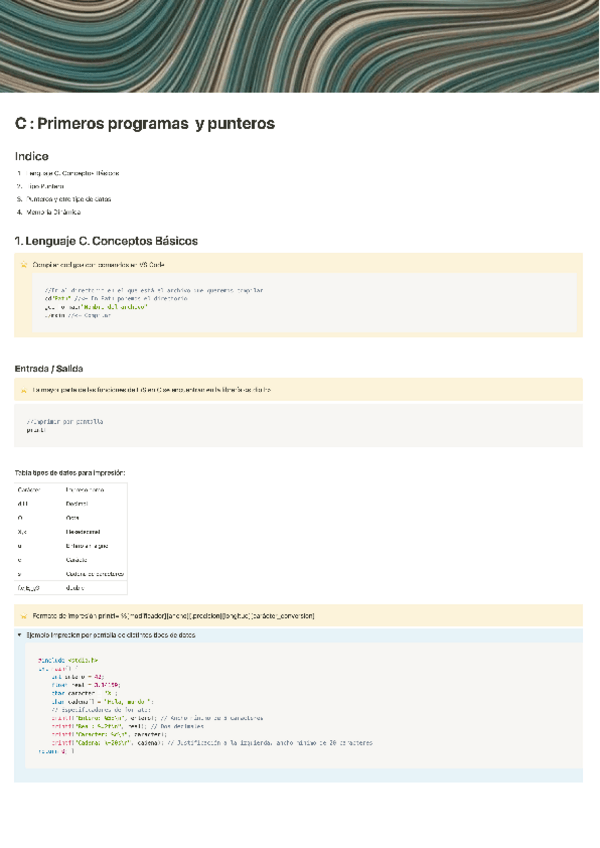Jump to index entry '4. Memoria Dinámica'

pyautogui.click(x=55, y=212)
